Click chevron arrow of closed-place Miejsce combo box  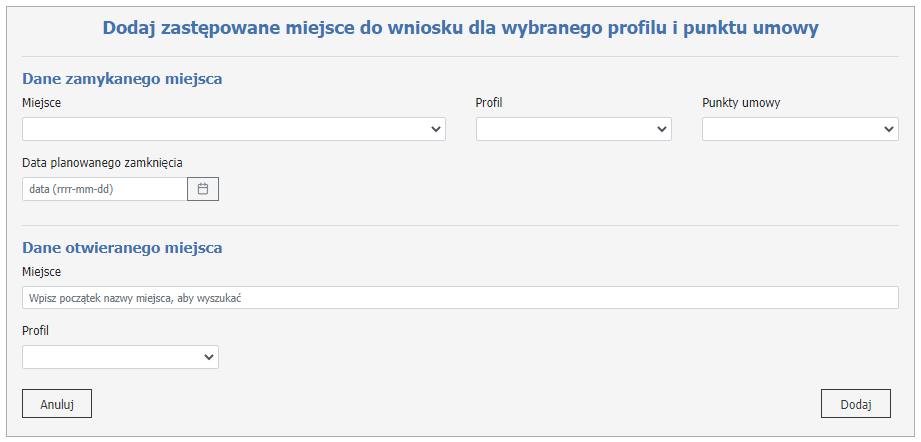pyautogui.click(x=436, y=129)
